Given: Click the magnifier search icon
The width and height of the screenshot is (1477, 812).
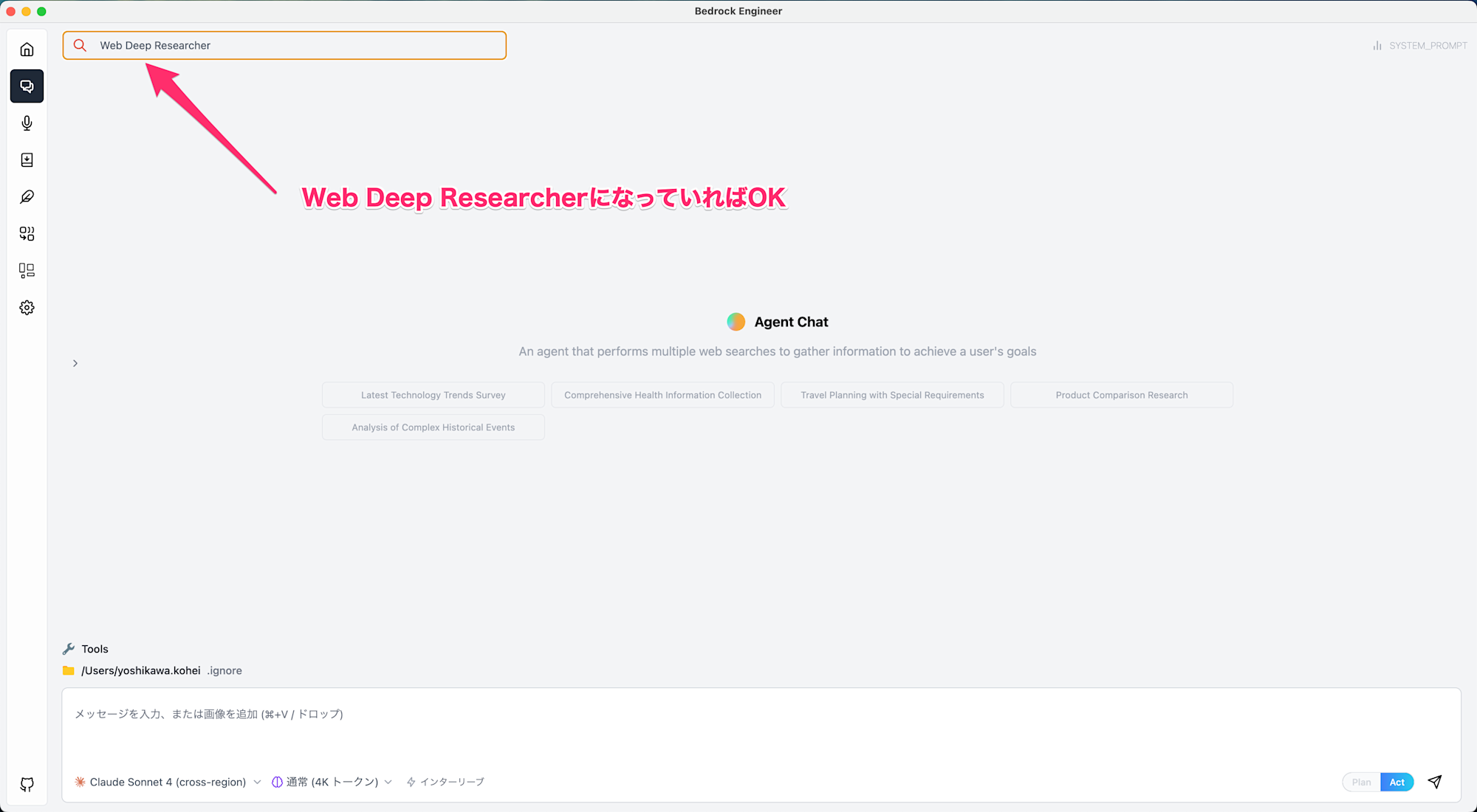Looking at the screenshot, I should coord(80,45).
